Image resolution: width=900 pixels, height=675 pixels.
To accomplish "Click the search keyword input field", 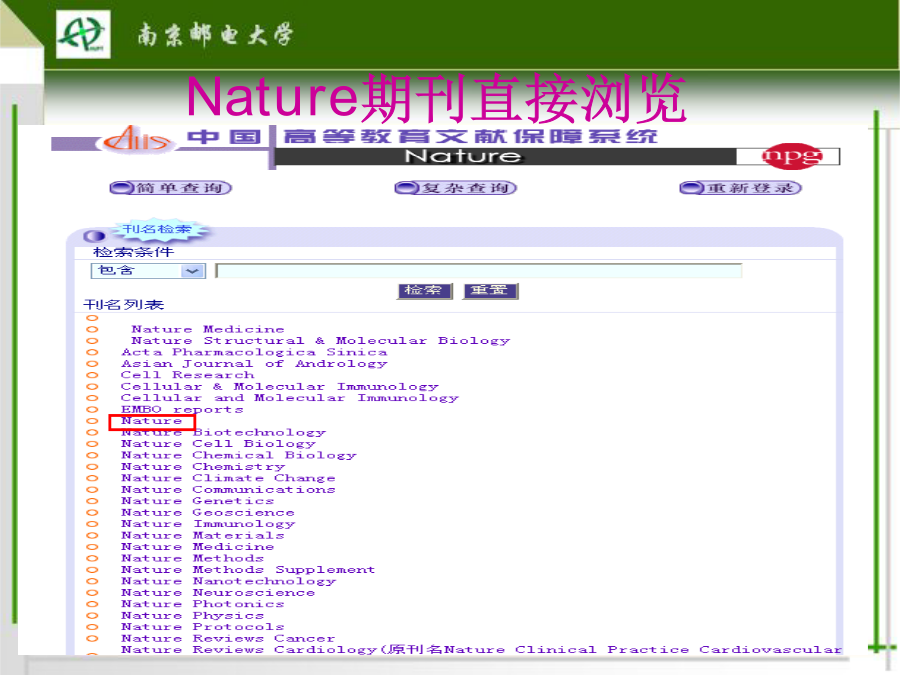I will pos(479,270).
